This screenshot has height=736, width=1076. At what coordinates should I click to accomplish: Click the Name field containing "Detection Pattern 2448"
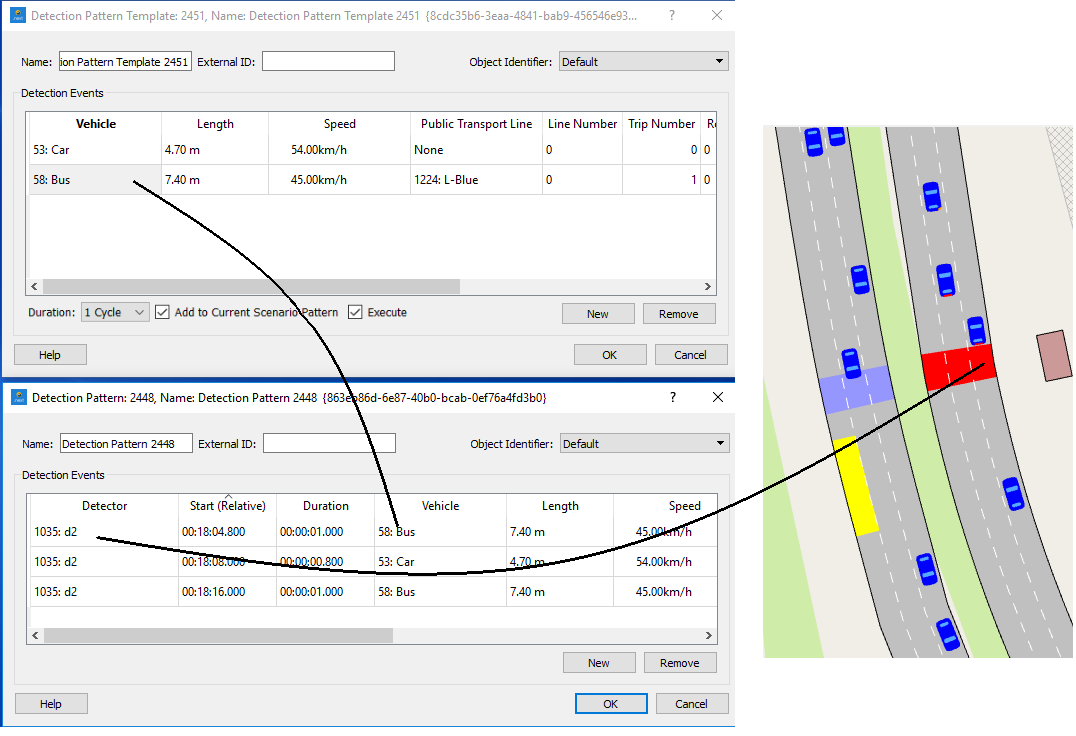(x=125, y=442)
